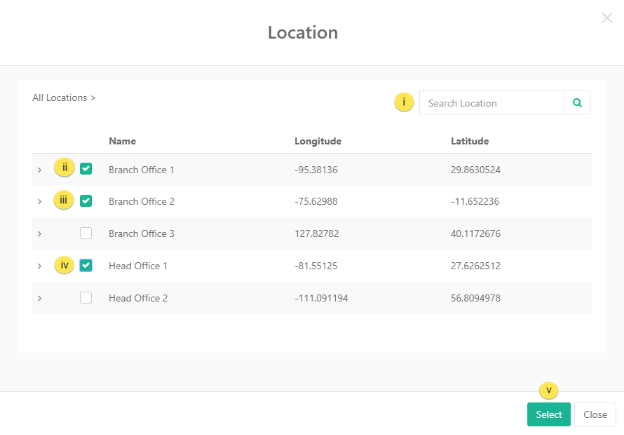The width and height of the screenshot is (624, 435).
Task: Select the Head Office 2 name text
Action: [138, 298]
